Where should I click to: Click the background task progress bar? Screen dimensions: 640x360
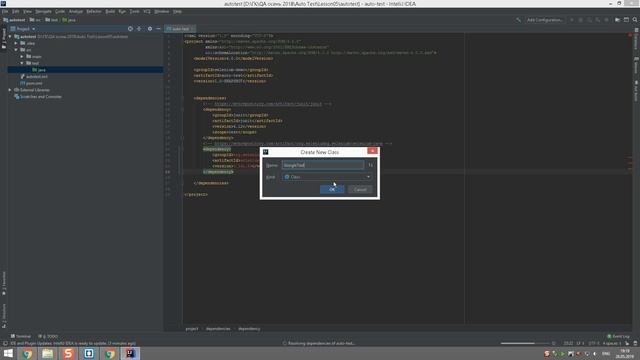[525, 343]
